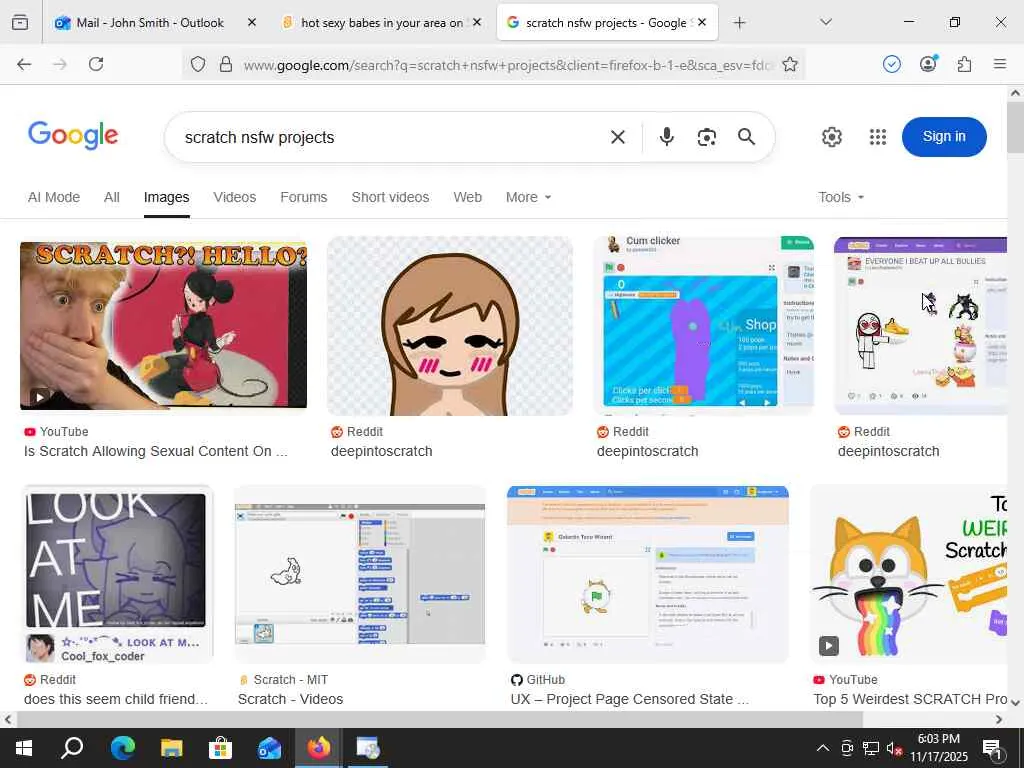
Task: Click horizontal scrollbar right arrow
Action: (999, 720)
